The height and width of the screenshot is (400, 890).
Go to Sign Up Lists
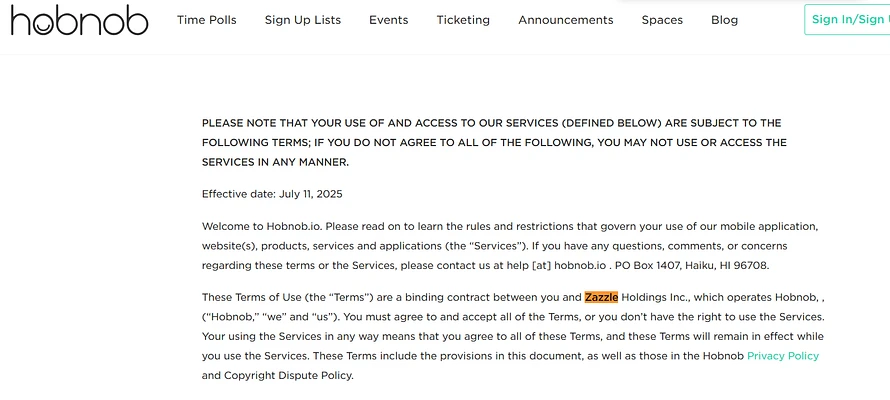point(303,20)
